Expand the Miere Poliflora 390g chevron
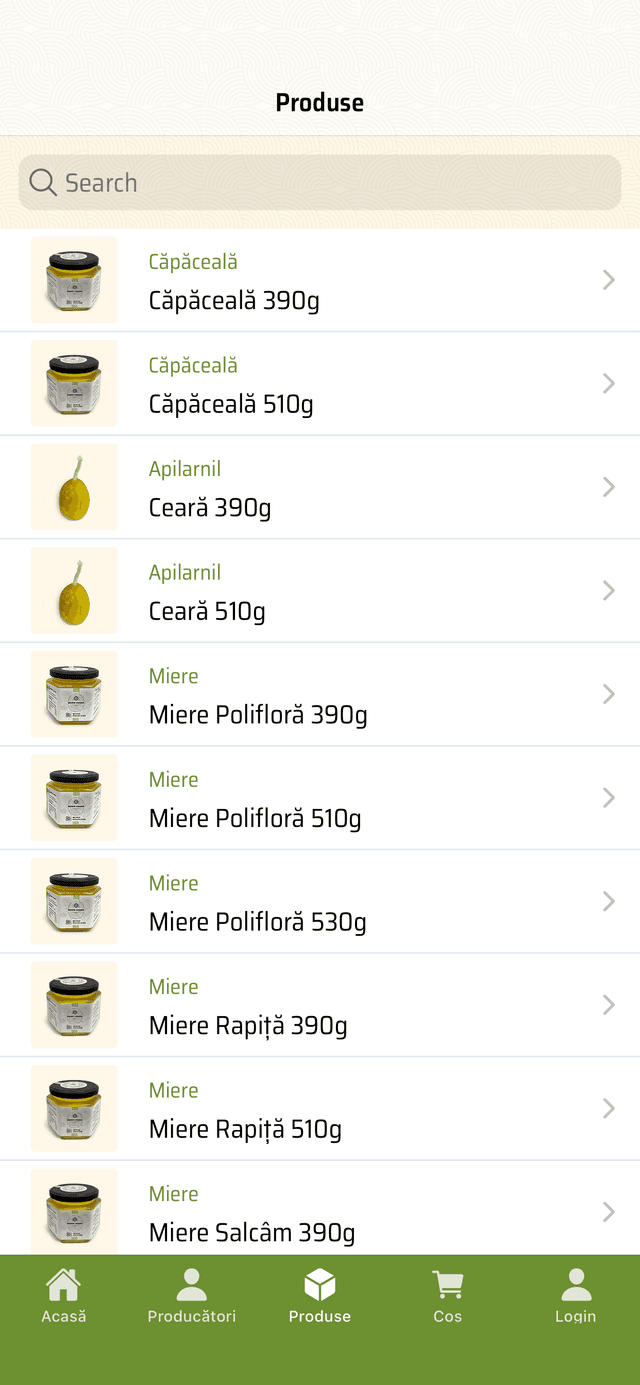Image resolution: width=640 pixels, height=1385 pixels. click(608, 694)
